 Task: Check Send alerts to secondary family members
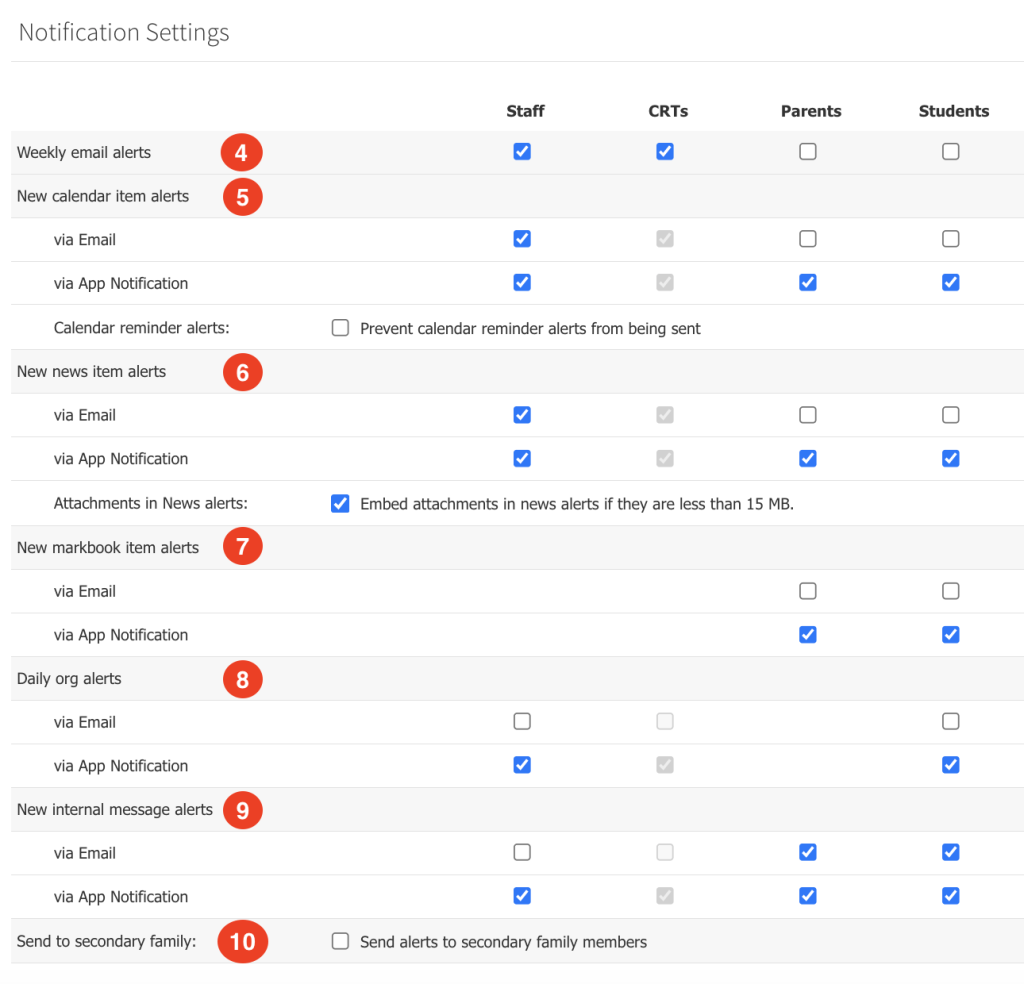(340, 941)
